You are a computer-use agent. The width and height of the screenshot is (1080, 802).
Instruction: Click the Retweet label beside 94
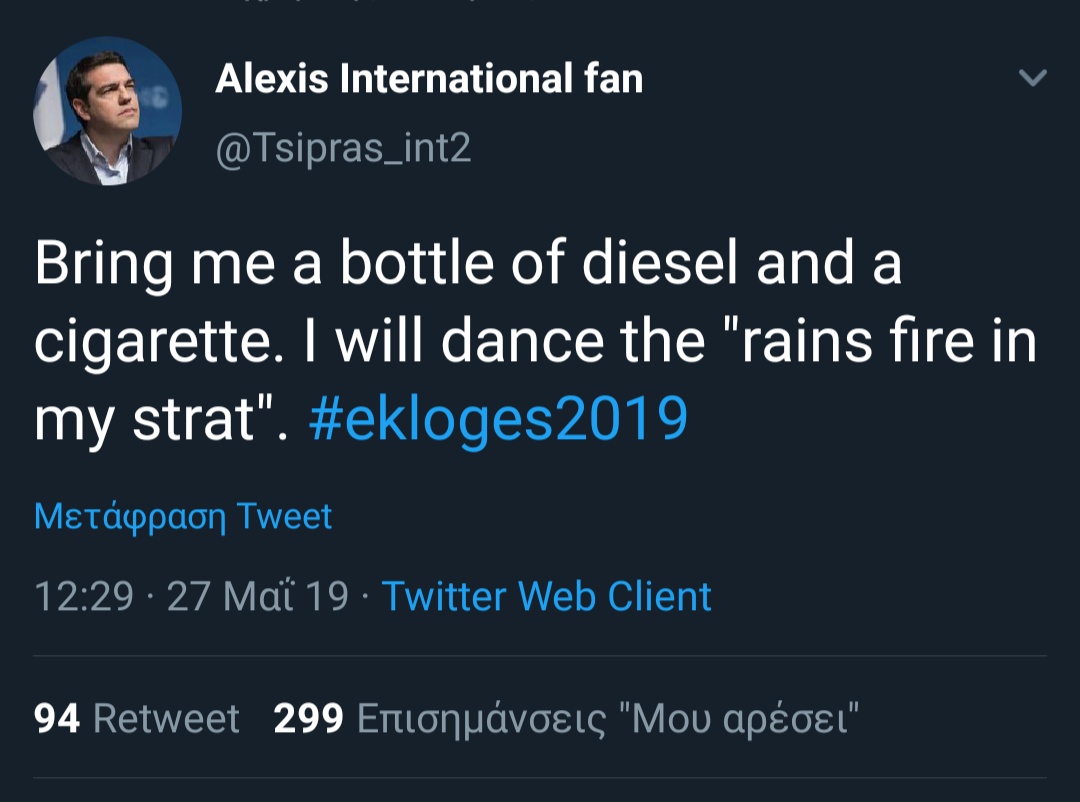click(x=166, y=718)
